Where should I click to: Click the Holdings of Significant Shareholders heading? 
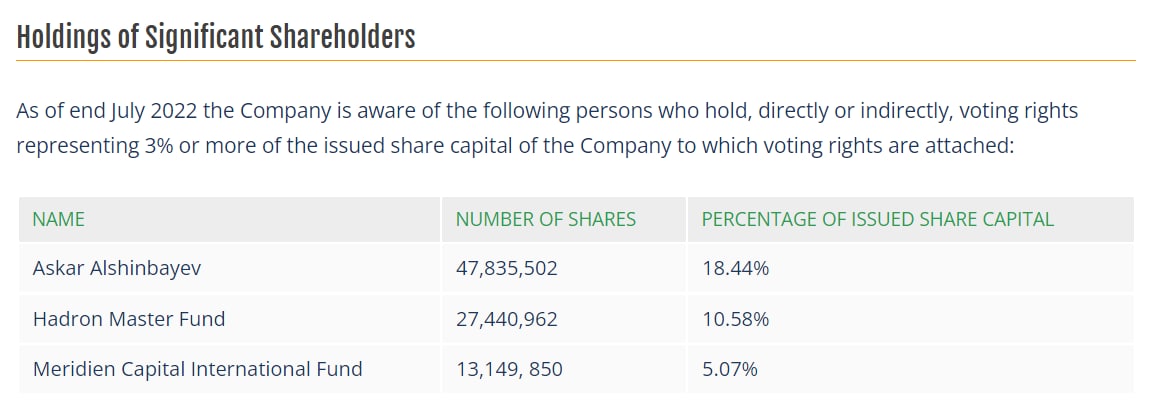tap(216, 37)
